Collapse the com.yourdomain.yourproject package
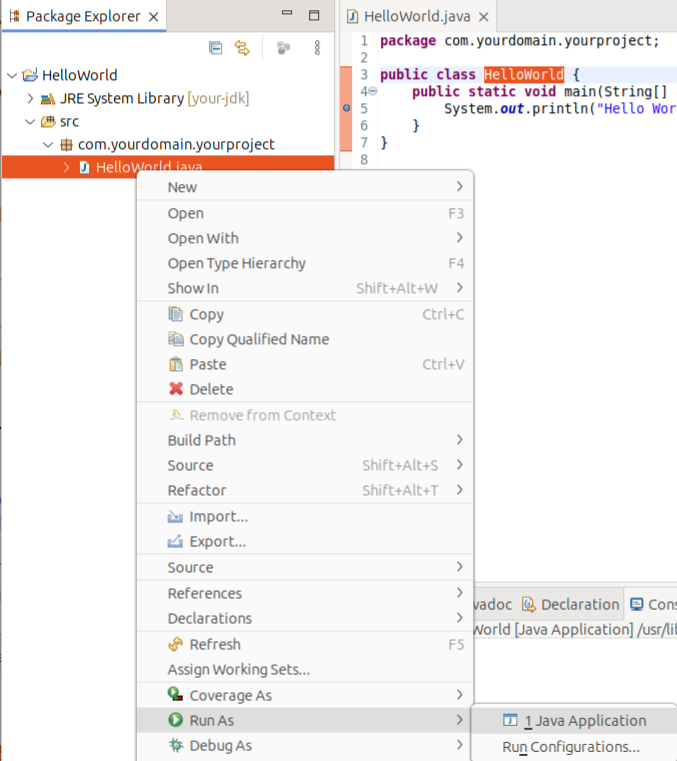Image resolution: width=677 pixels, height=761 pixels. (x=48, y=144)
